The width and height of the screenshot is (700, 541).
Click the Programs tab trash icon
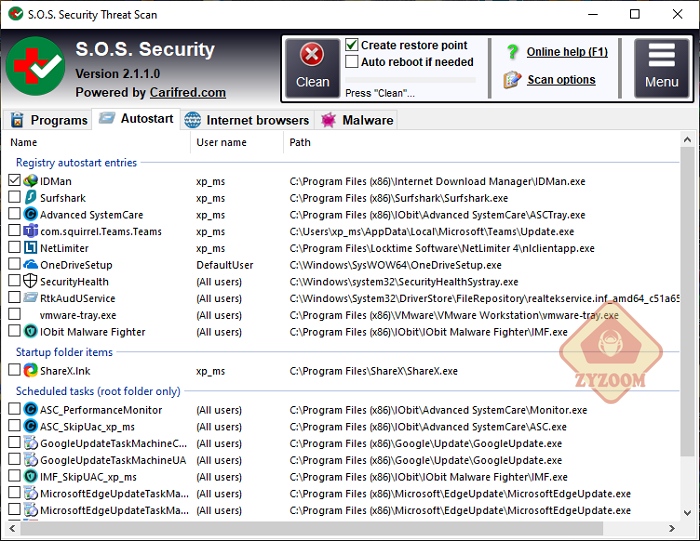(17, 120)
